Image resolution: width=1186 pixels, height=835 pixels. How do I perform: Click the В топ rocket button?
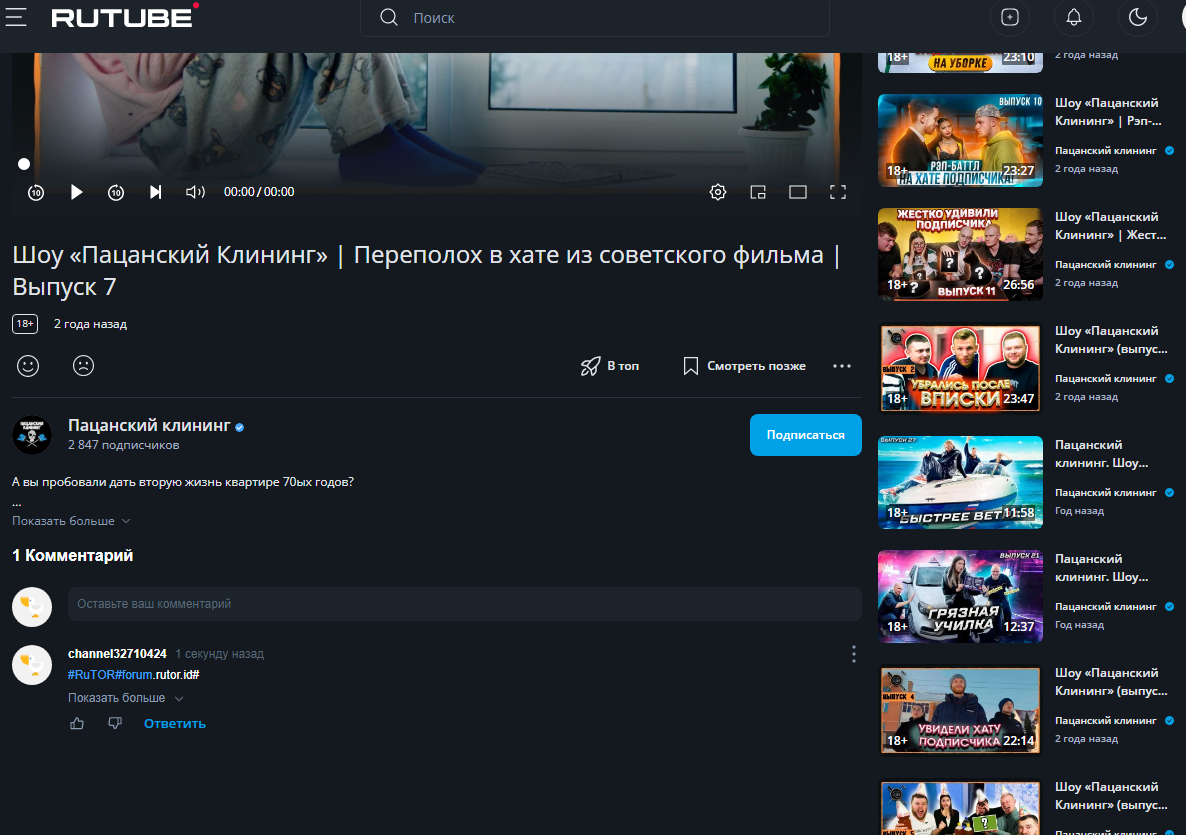tap(610, 366)
